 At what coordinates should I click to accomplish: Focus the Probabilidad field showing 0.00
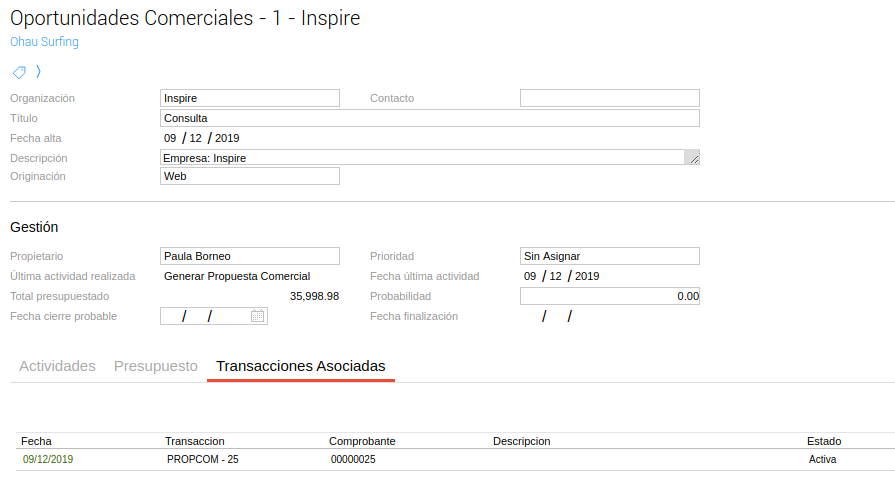[609, 296]
